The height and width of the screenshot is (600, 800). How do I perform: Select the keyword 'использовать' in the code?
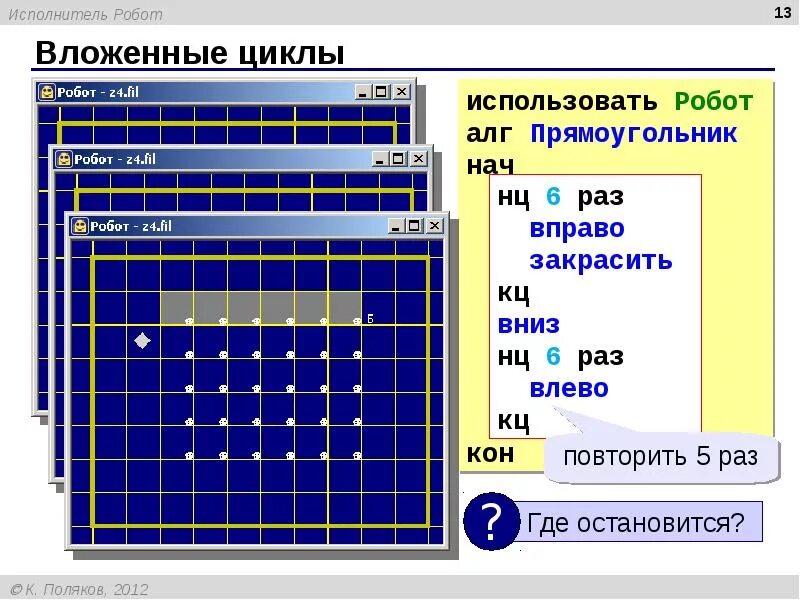pos(562,101)
